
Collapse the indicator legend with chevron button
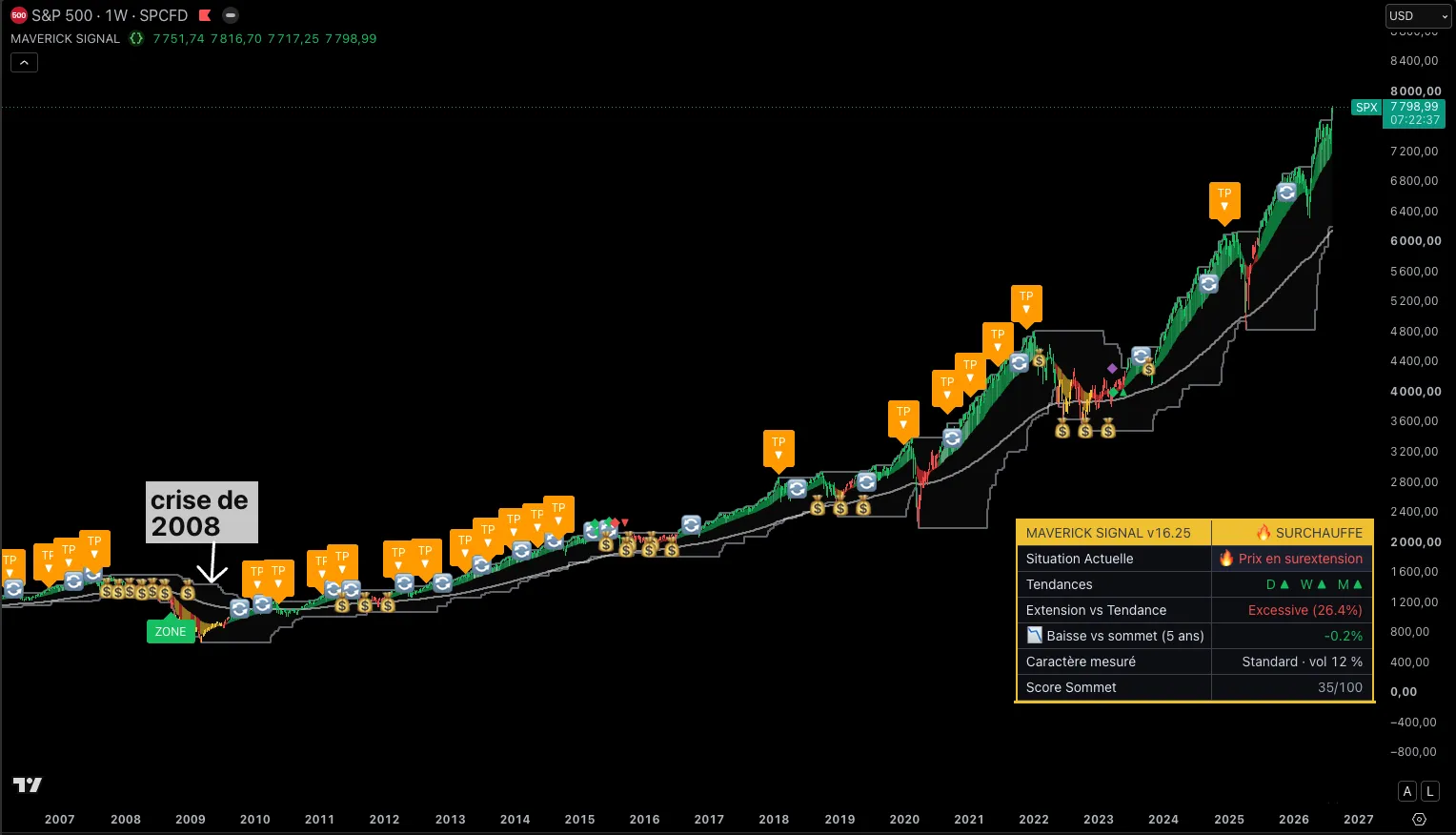pyautogui.click(x=24, y=63)
